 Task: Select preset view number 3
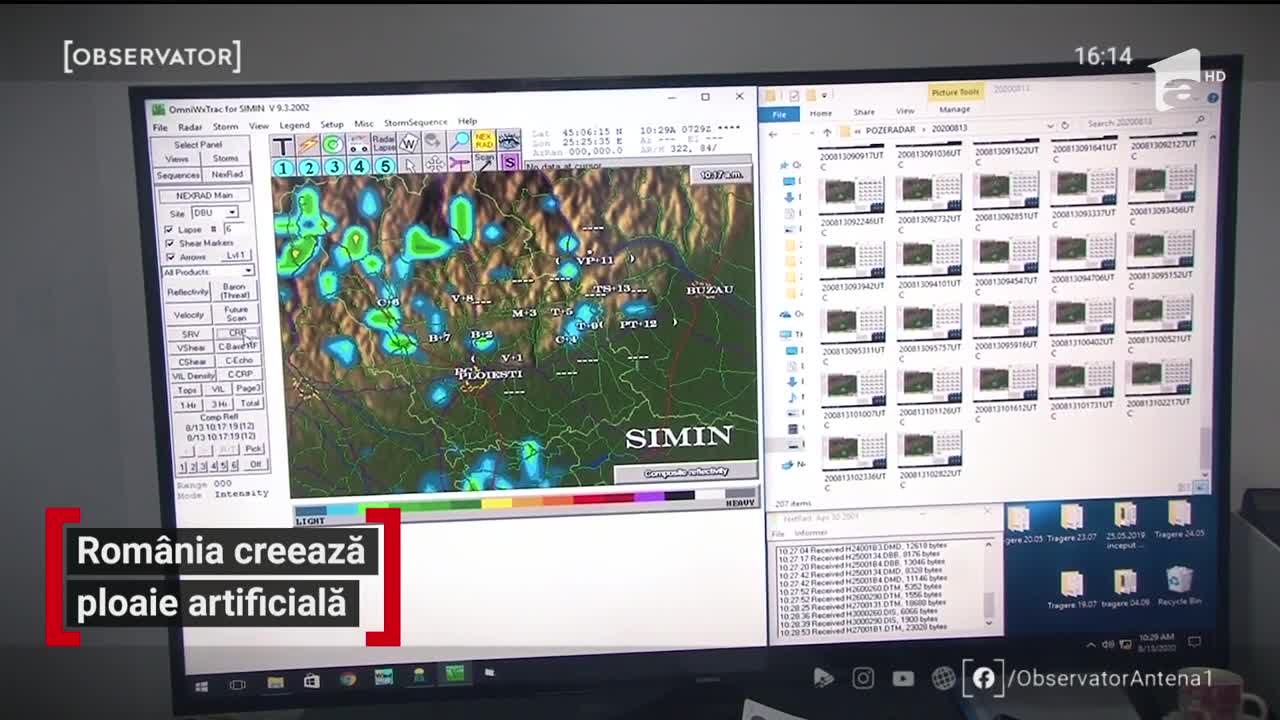click(334, 167)
